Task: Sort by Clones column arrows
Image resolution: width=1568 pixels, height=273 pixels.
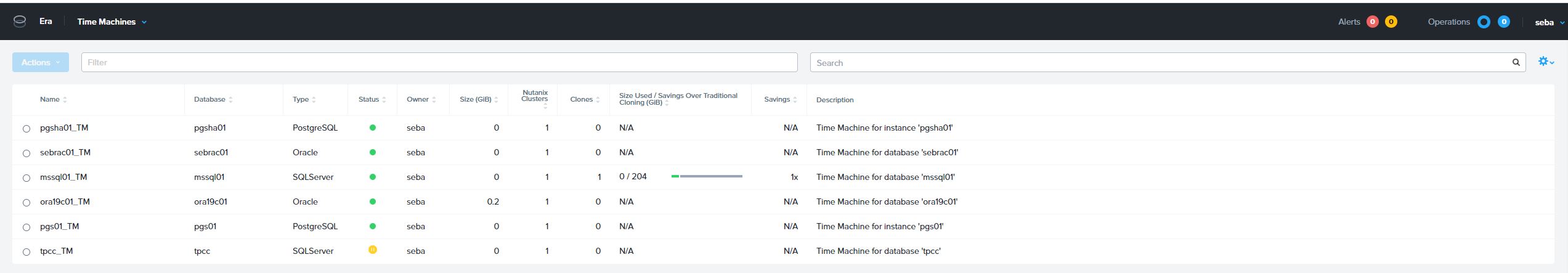Action: click(x=598, y=100)
